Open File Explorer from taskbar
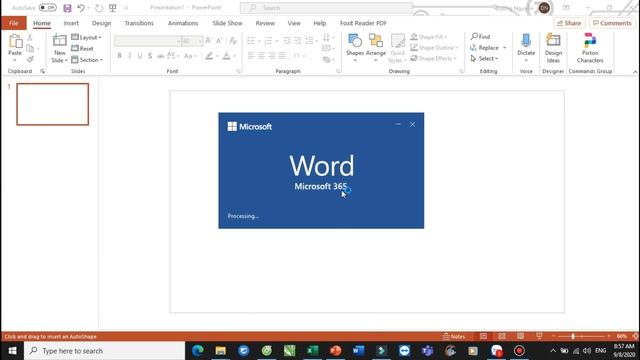 tap(221, 351)
